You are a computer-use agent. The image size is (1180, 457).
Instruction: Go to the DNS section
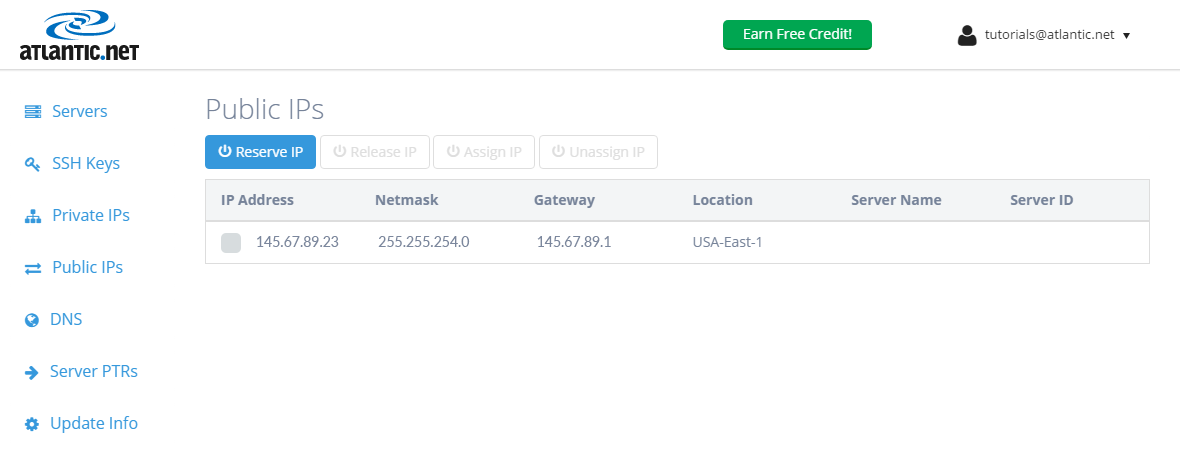[x=66, y=319]
